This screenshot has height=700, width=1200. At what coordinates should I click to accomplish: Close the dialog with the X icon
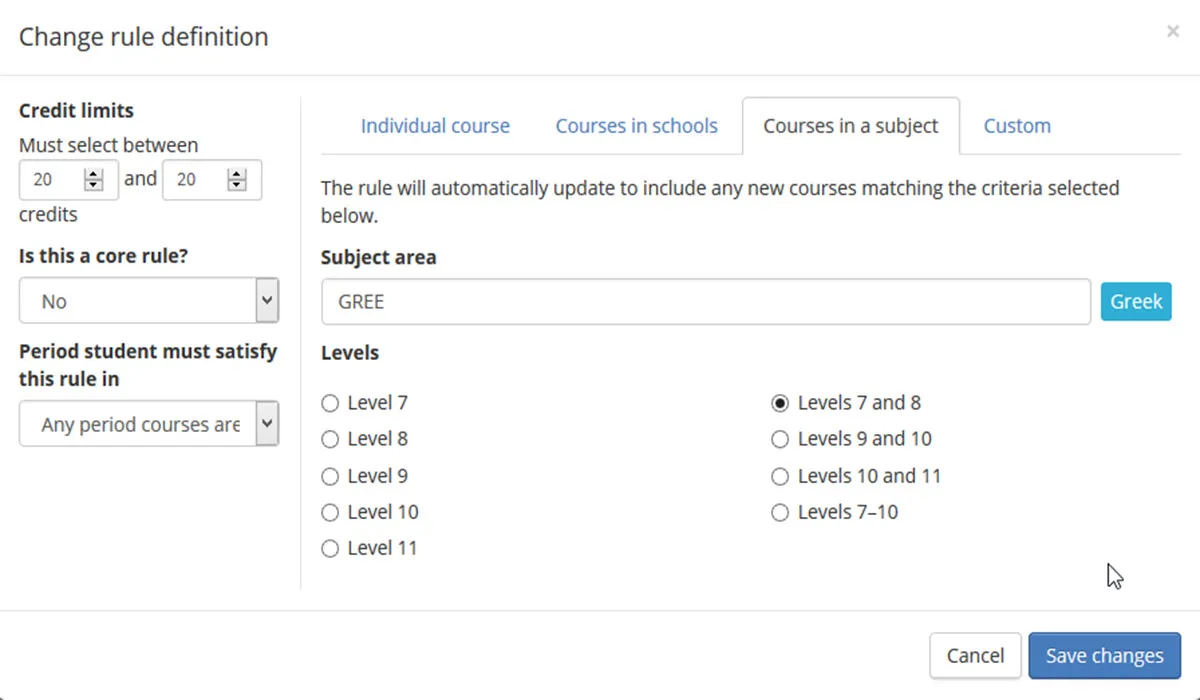tap(1172, 32)
